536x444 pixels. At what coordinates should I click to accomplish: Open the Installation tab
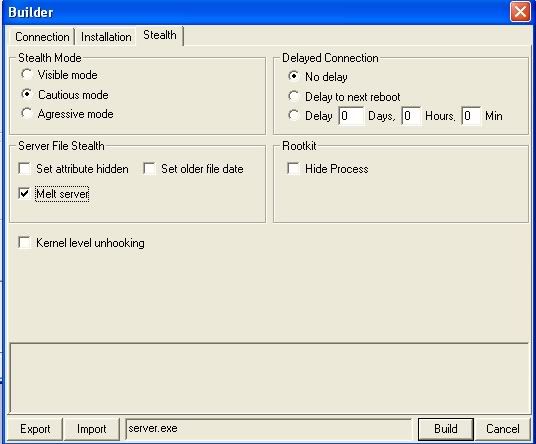106,37
